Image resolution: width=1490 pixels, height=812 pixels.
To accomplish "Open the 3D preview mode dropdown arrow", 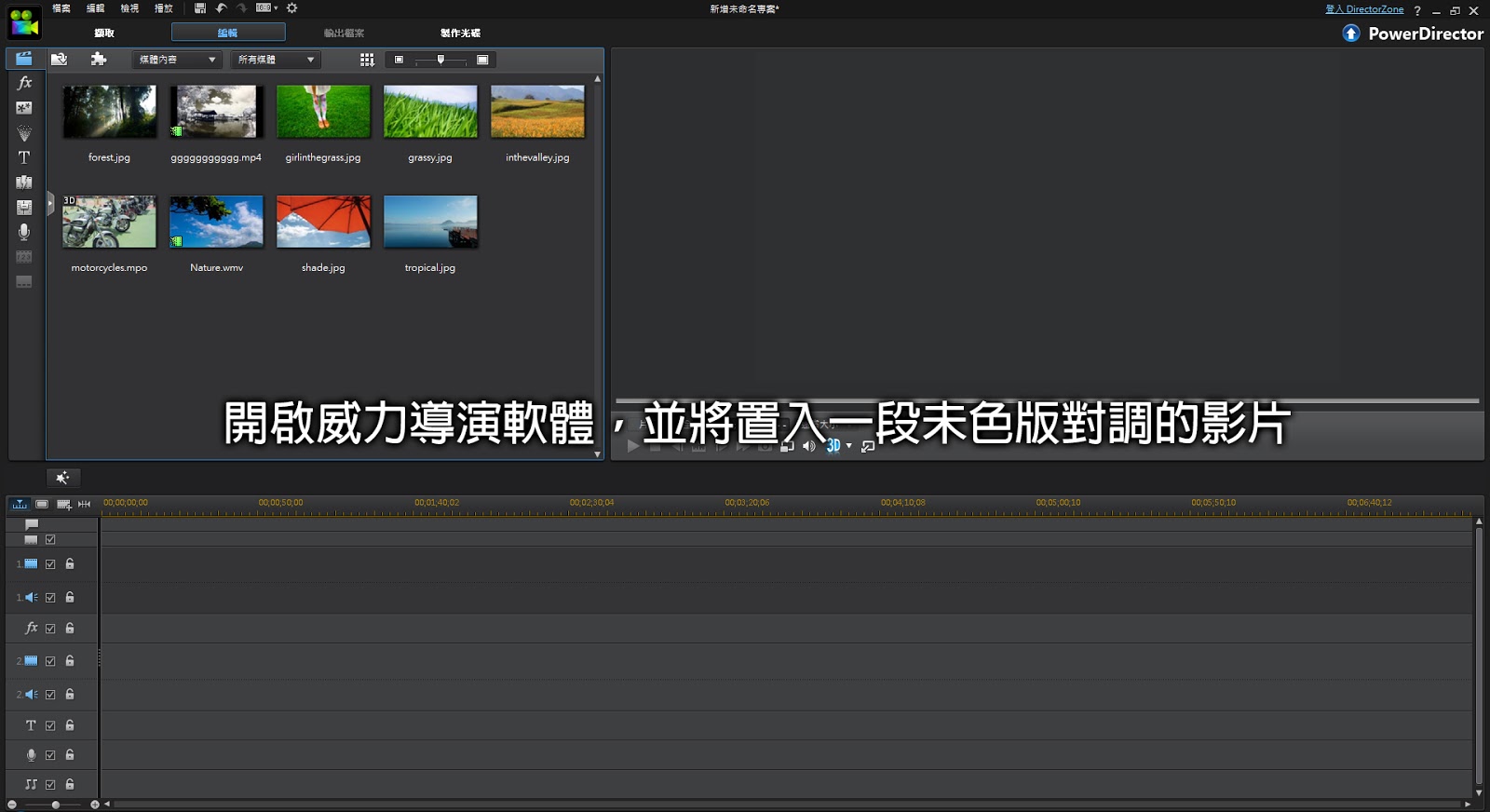I will coord(848,446).
